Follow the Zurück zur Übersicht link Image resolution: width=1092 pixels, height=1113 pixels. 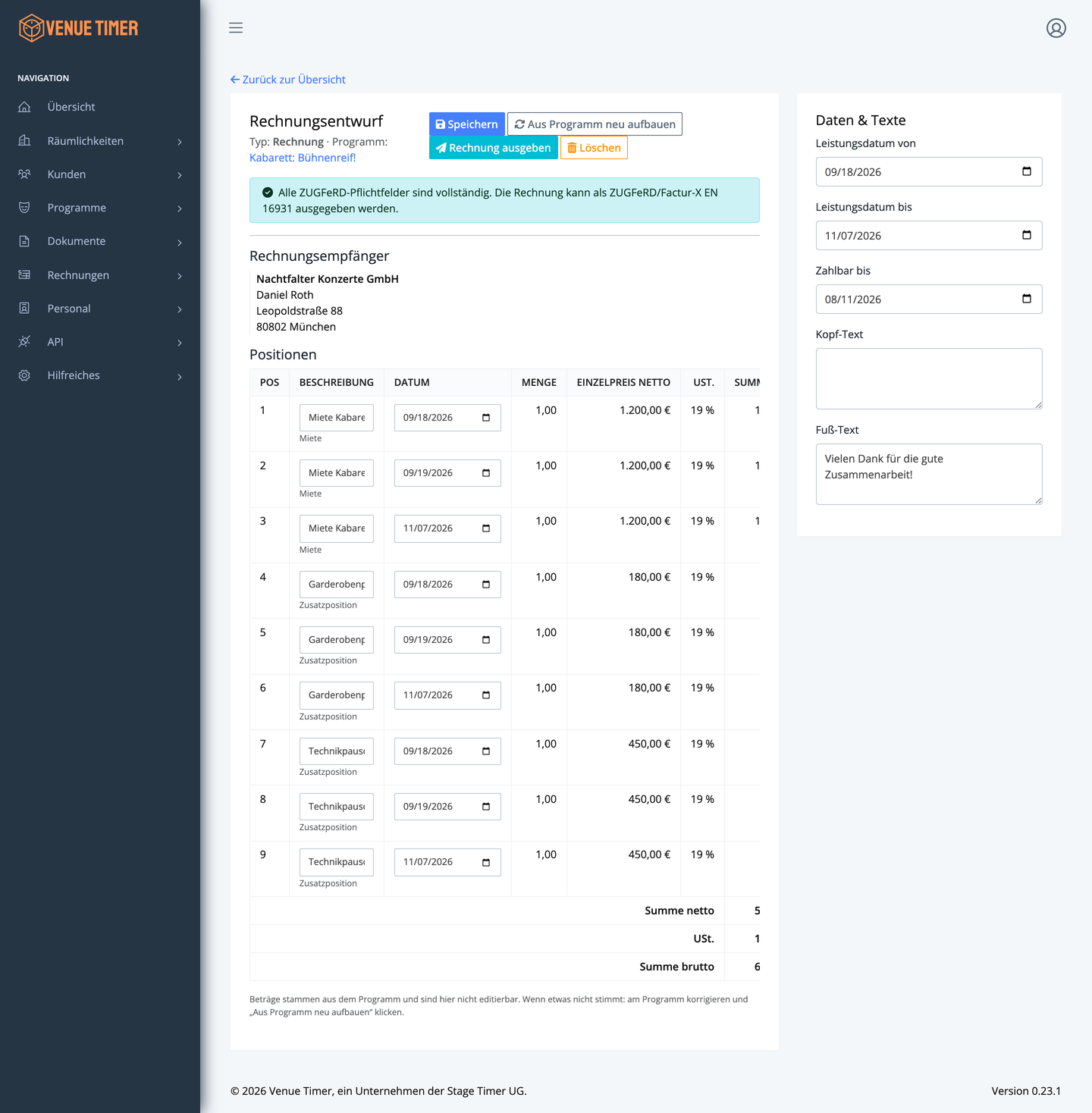[288, 80]
